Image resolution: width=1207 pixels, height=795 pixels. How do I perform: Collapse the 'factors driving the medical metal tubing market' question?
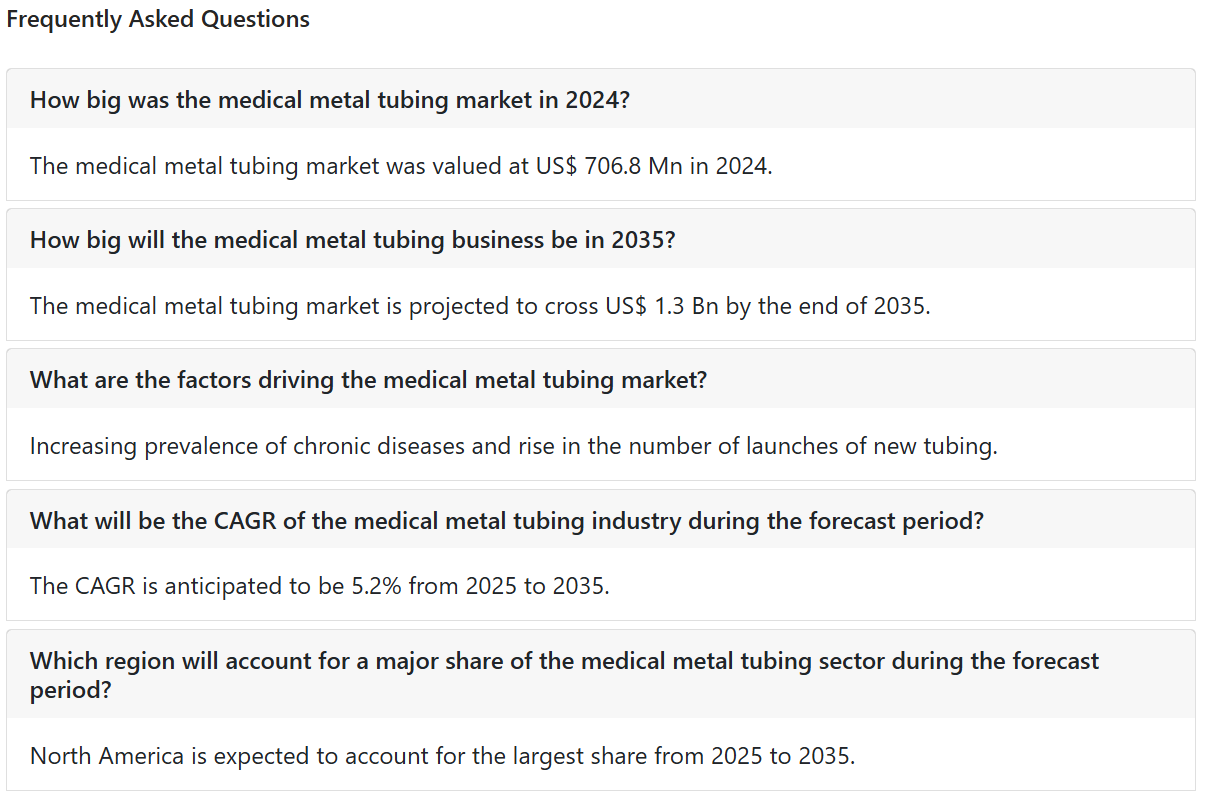(600, 379)
